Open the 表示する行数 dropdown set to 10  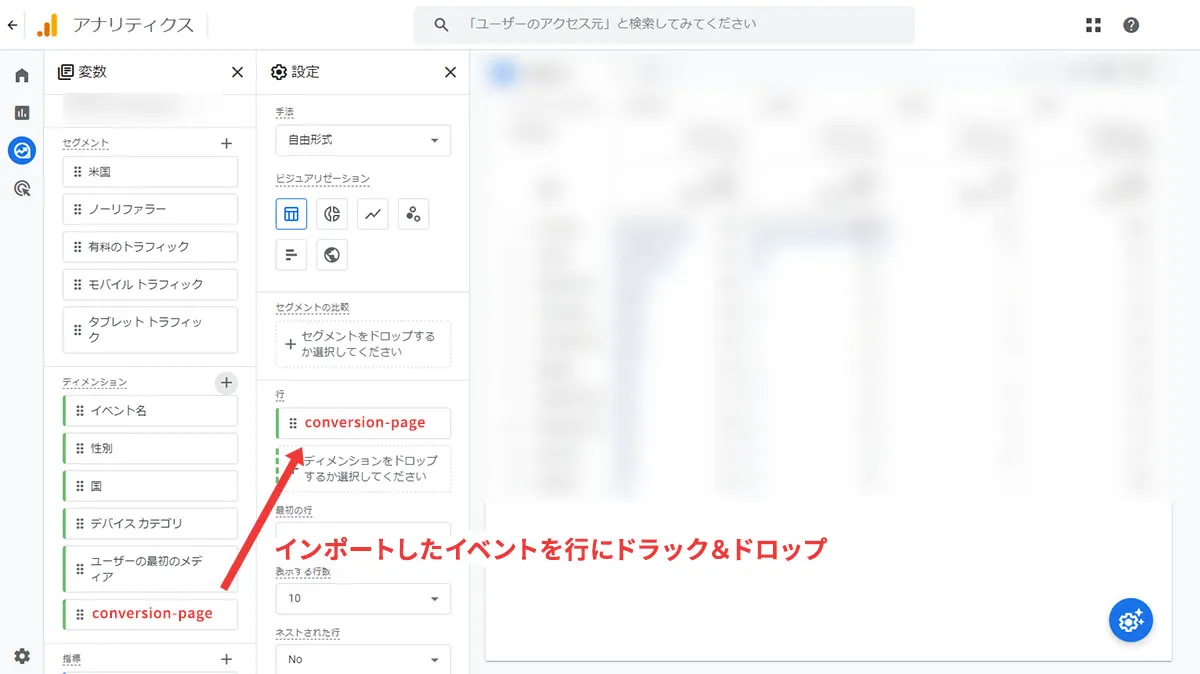pos(362,598)
